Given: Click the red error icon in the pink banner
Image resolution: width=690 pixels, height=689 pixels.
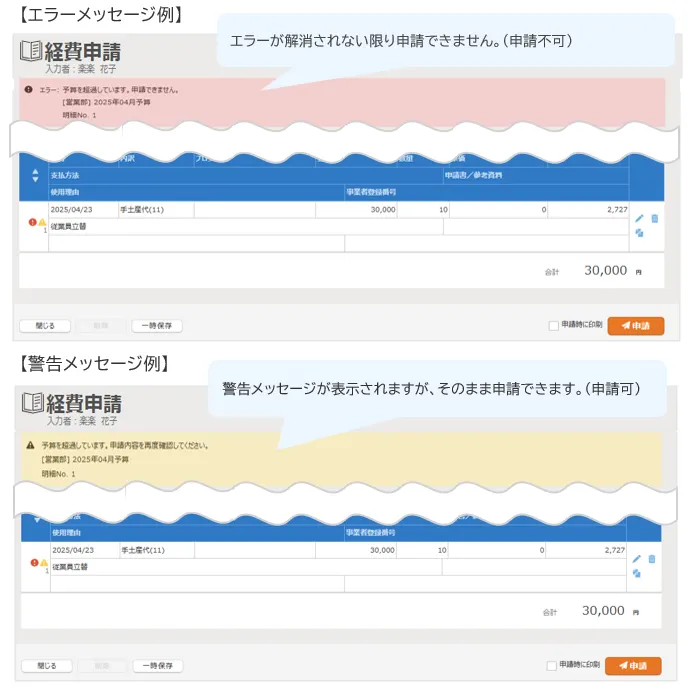Looking at the screenshot, I should 28,89.
